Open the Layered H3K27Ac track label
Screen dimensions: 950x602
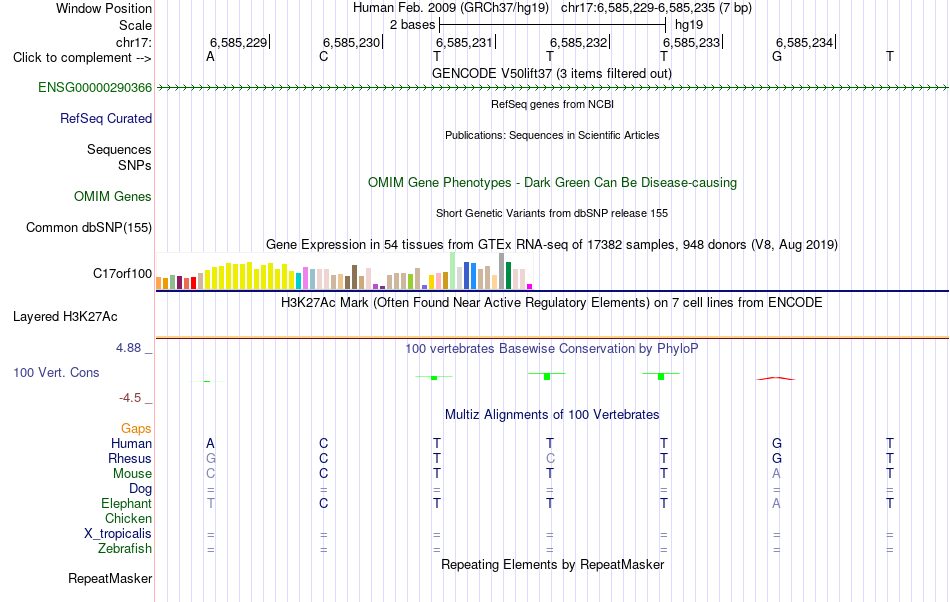(65, 316)
